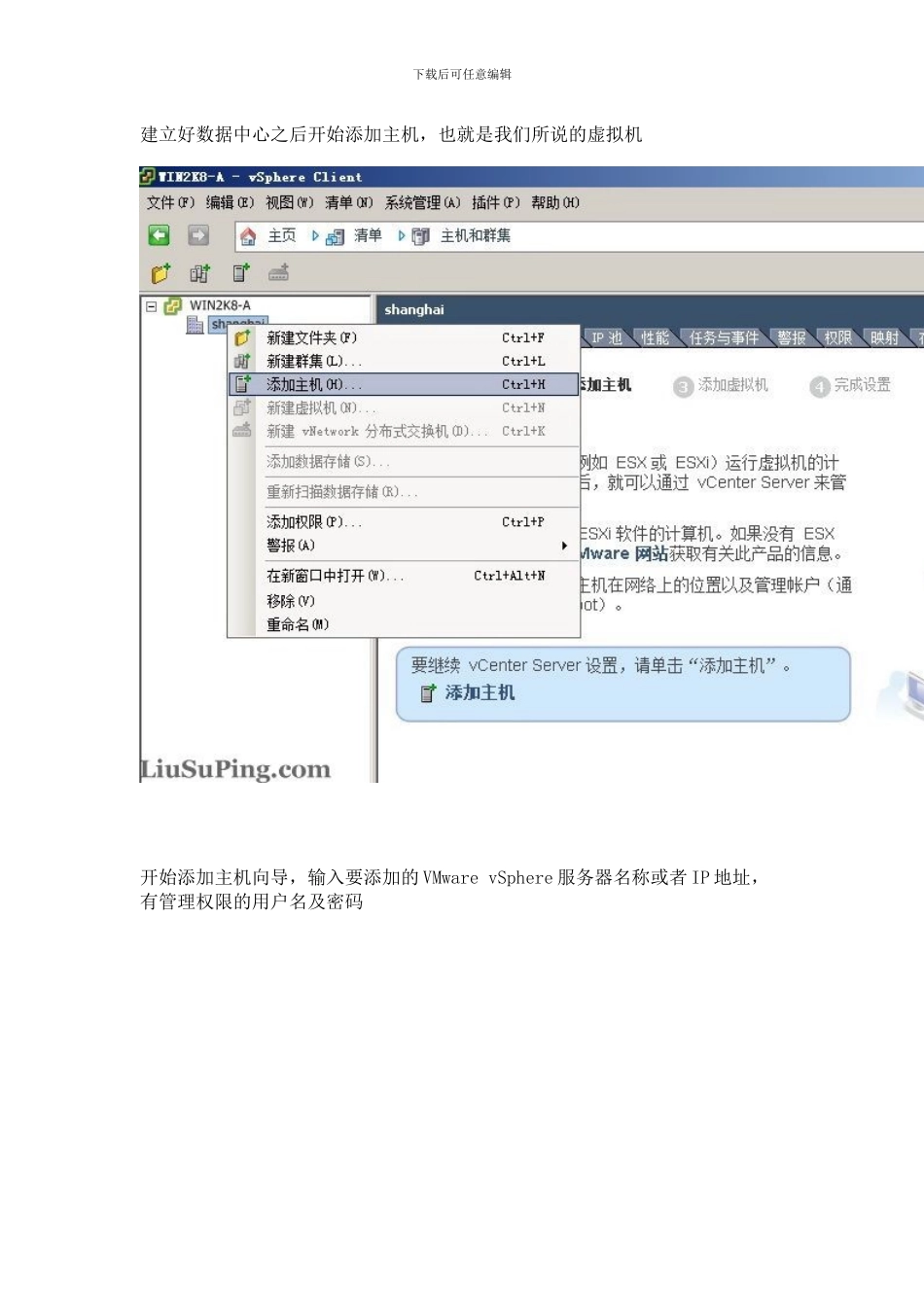Screen dimensions: 924x1307
Task: Click the shanghai datacenter icon in tree
Action: click(x=195, y=324)
